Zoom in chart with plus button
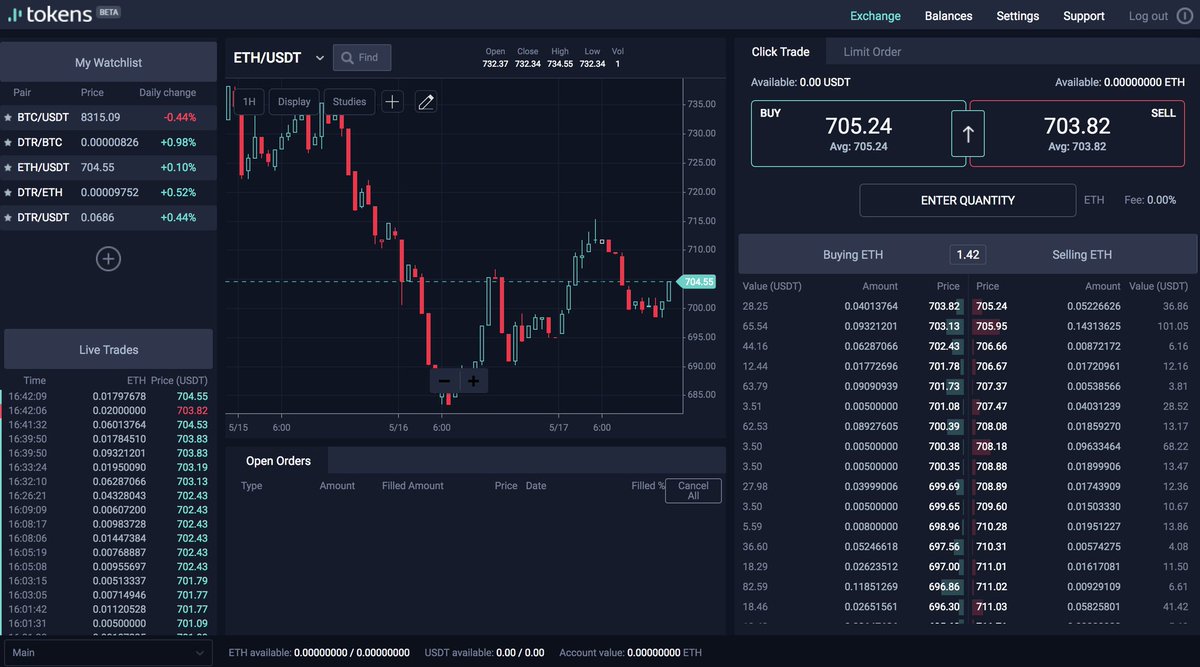 474,381
